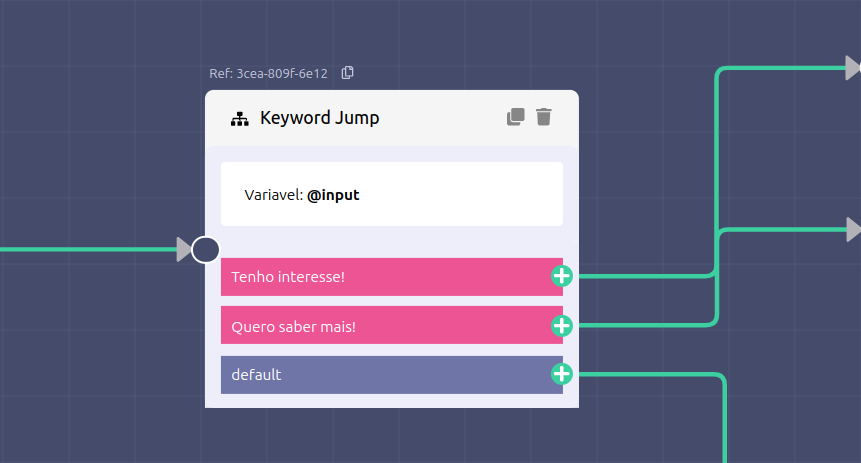861x463 pixels.
Task: Click the Keyword Jump node title
Action: pyautogui.click(x=319, y=118)
